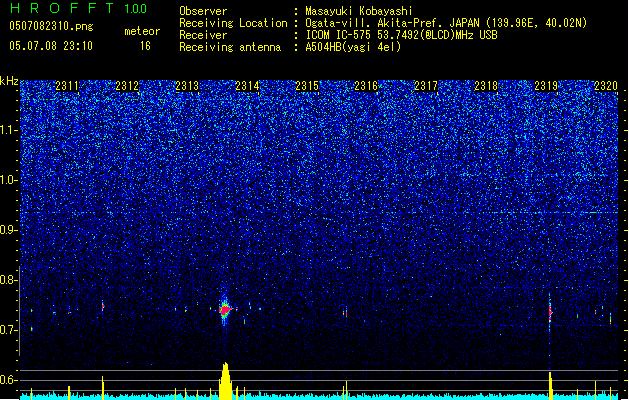
Task: Click the 'Receiving antenna' label
Action: tap(230, 47)
